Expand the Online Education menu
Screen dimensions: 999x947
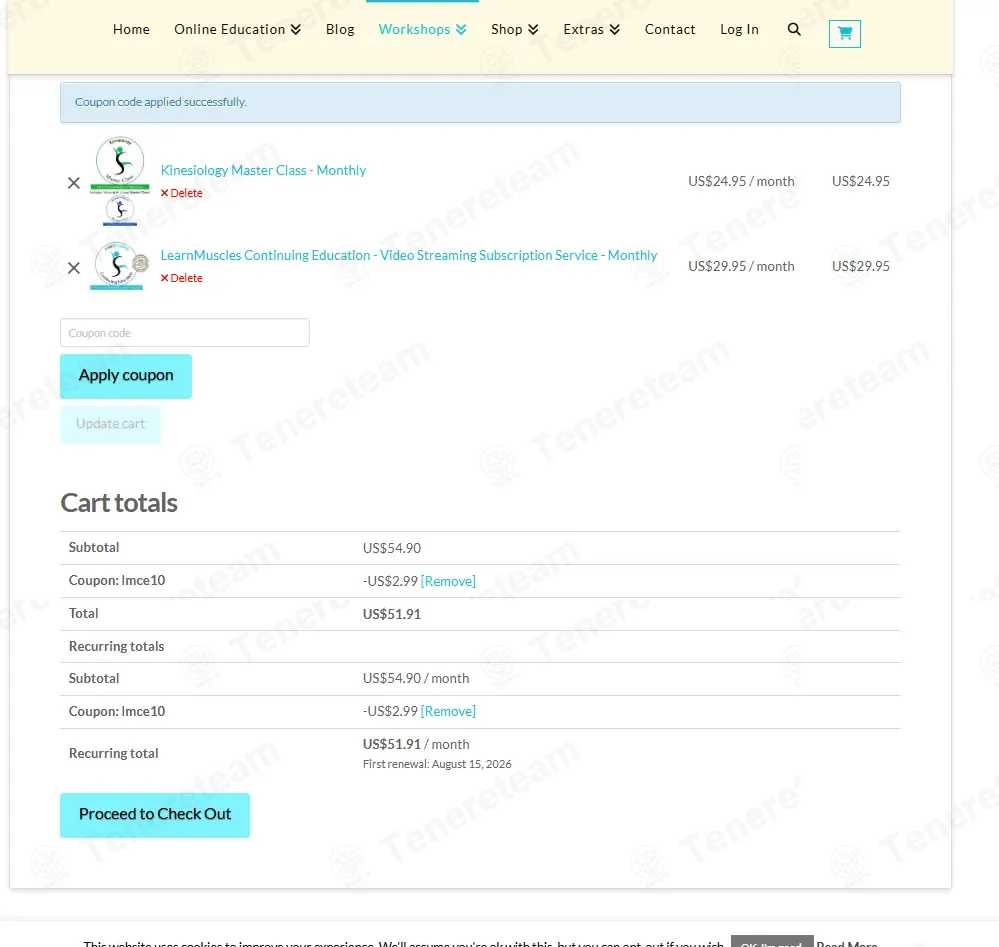click(x=238, y=29)
